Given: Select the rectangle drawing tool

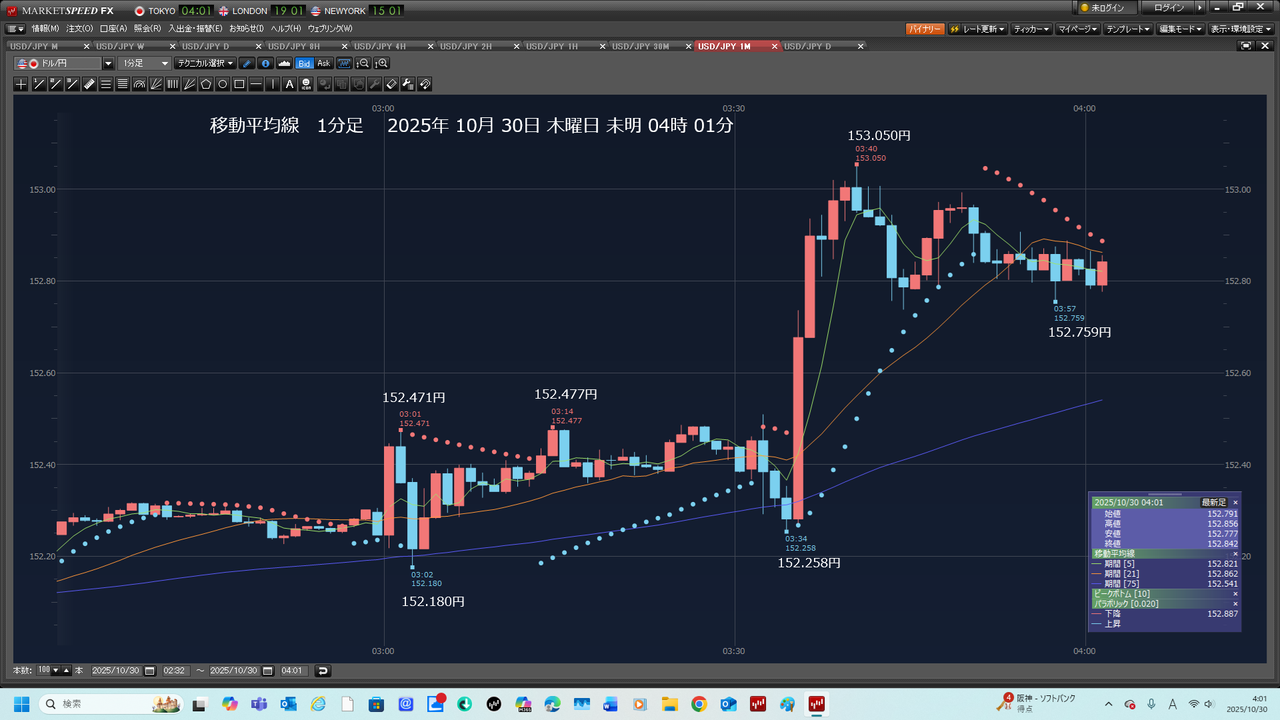Looking at the screenshot, I should 240,84.
